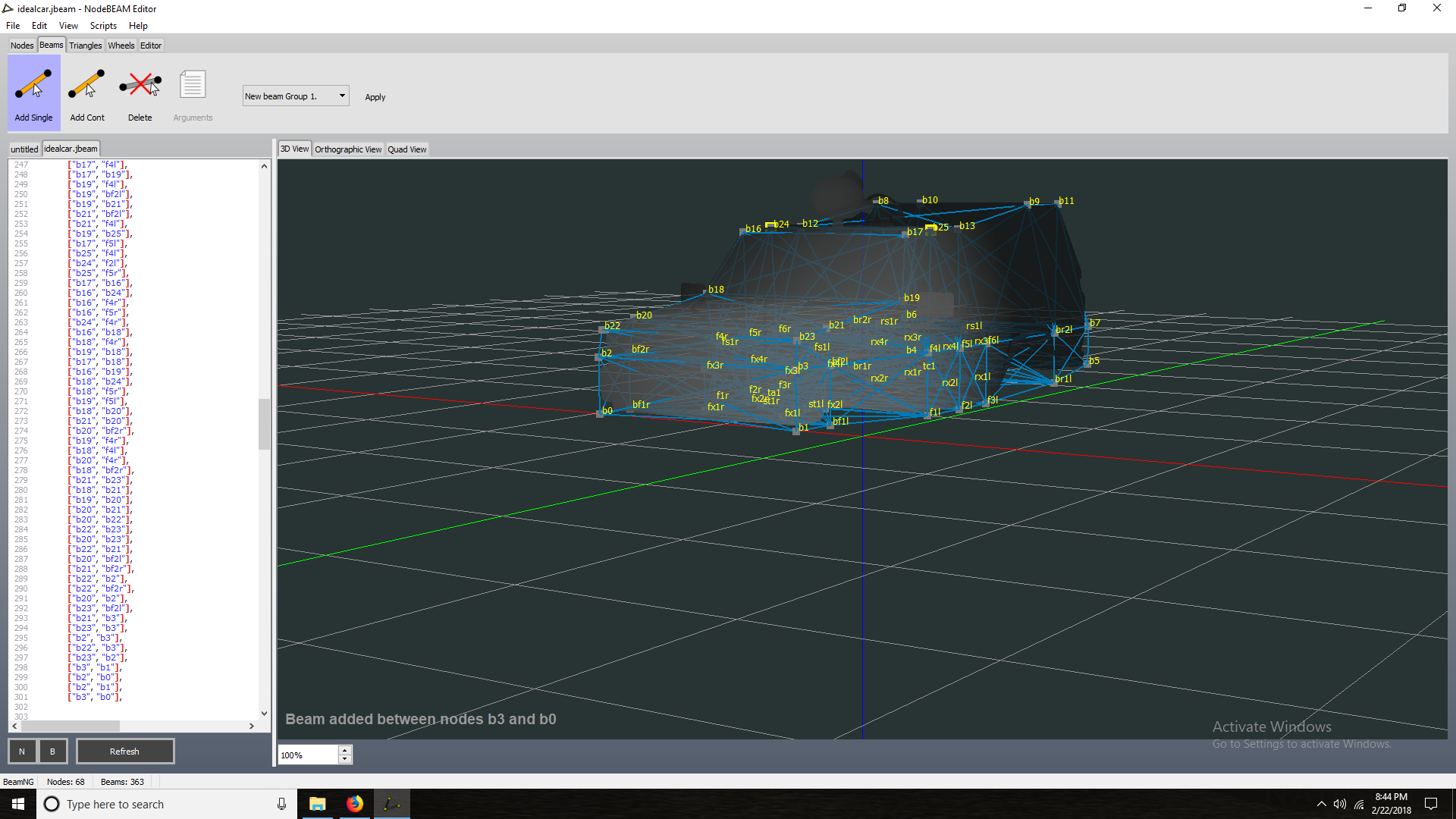Switch to Orthographic View tab
The height and width of the screenshot is (819, 1456).
tap(348, 149)
